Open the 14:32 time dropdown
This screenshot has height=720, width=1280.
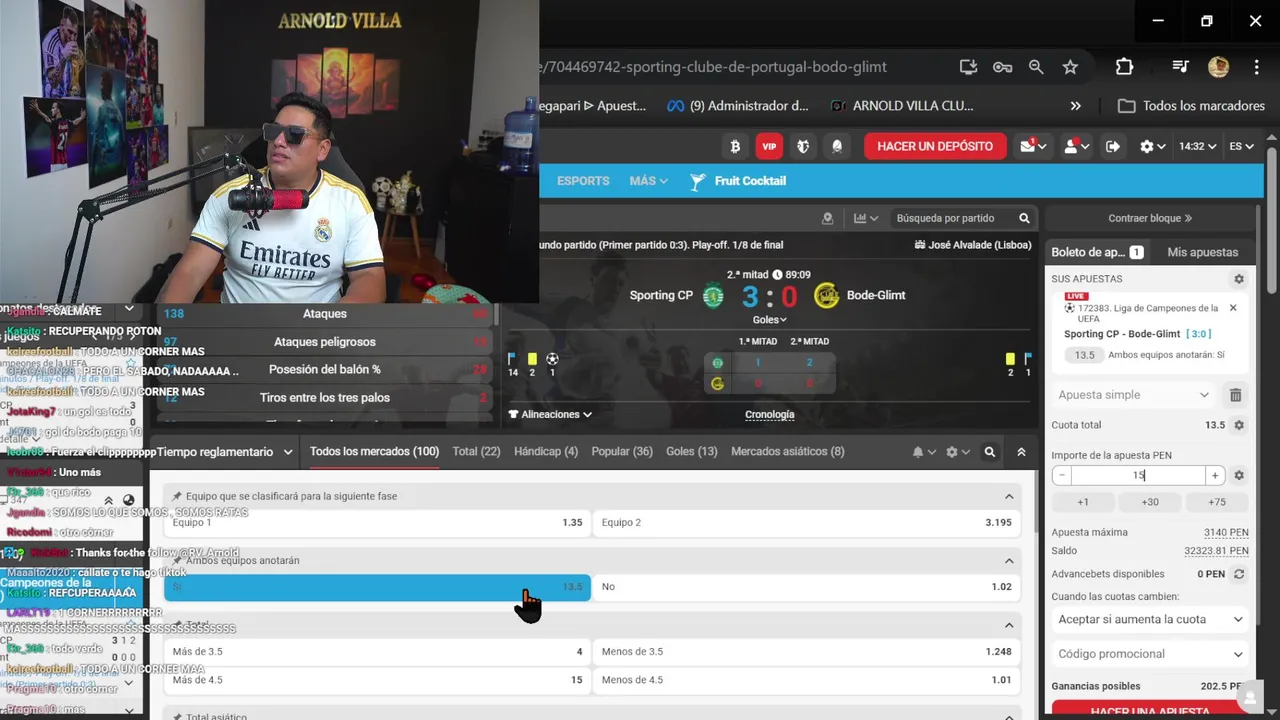[x=1197, y=146]
